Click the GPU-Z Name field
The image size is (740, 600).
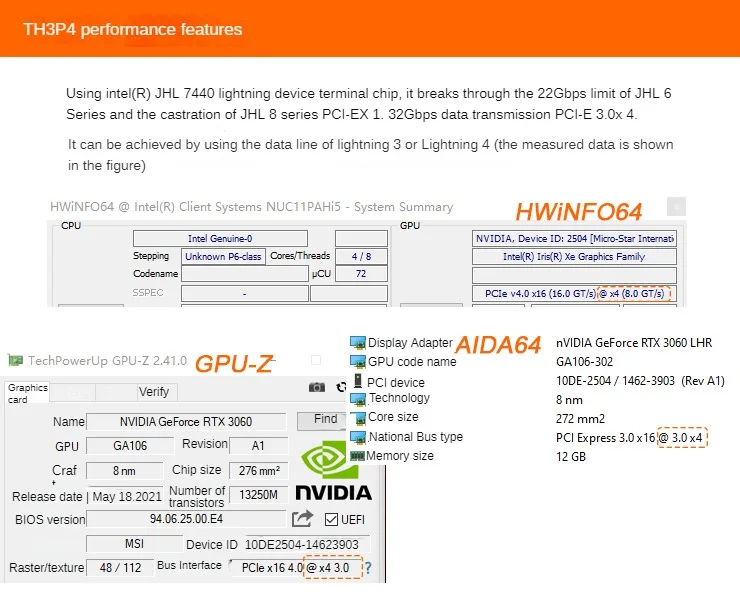coord(186,422)
